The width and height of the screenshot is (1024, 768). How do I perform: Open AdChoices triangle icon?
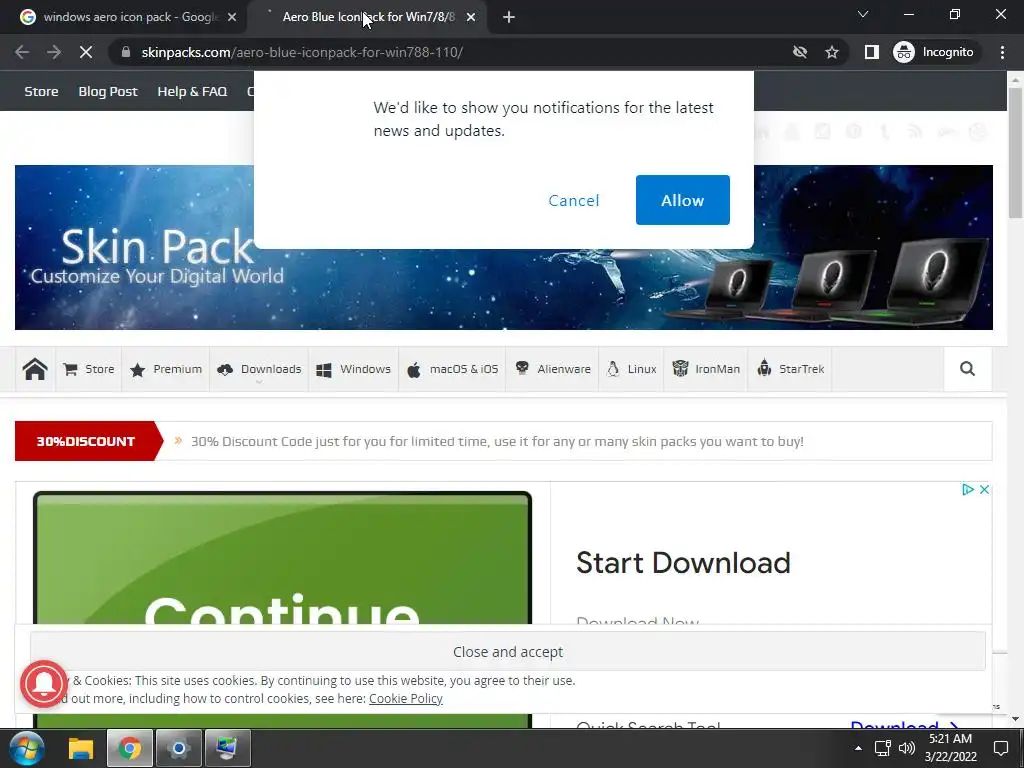click(x=967, y=489)
